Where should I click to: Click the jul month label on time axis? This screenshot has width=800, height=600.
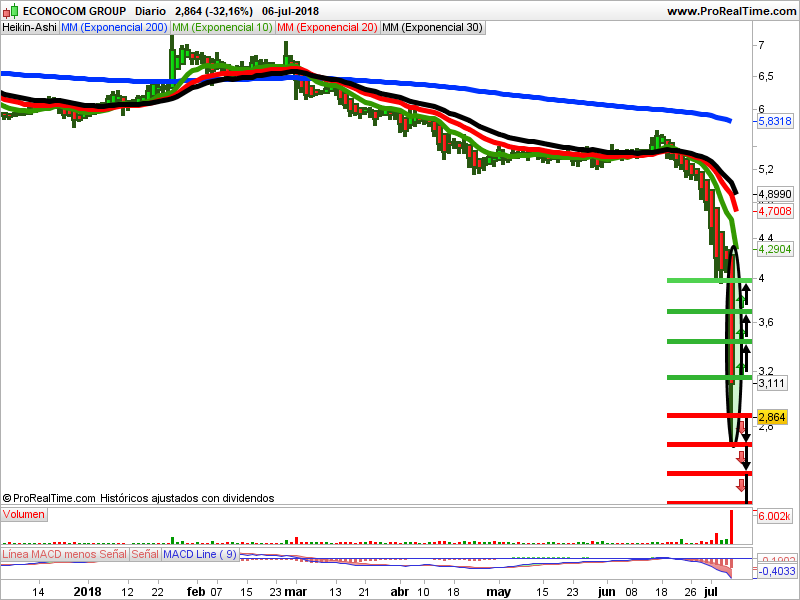click(x=710, y=592)
